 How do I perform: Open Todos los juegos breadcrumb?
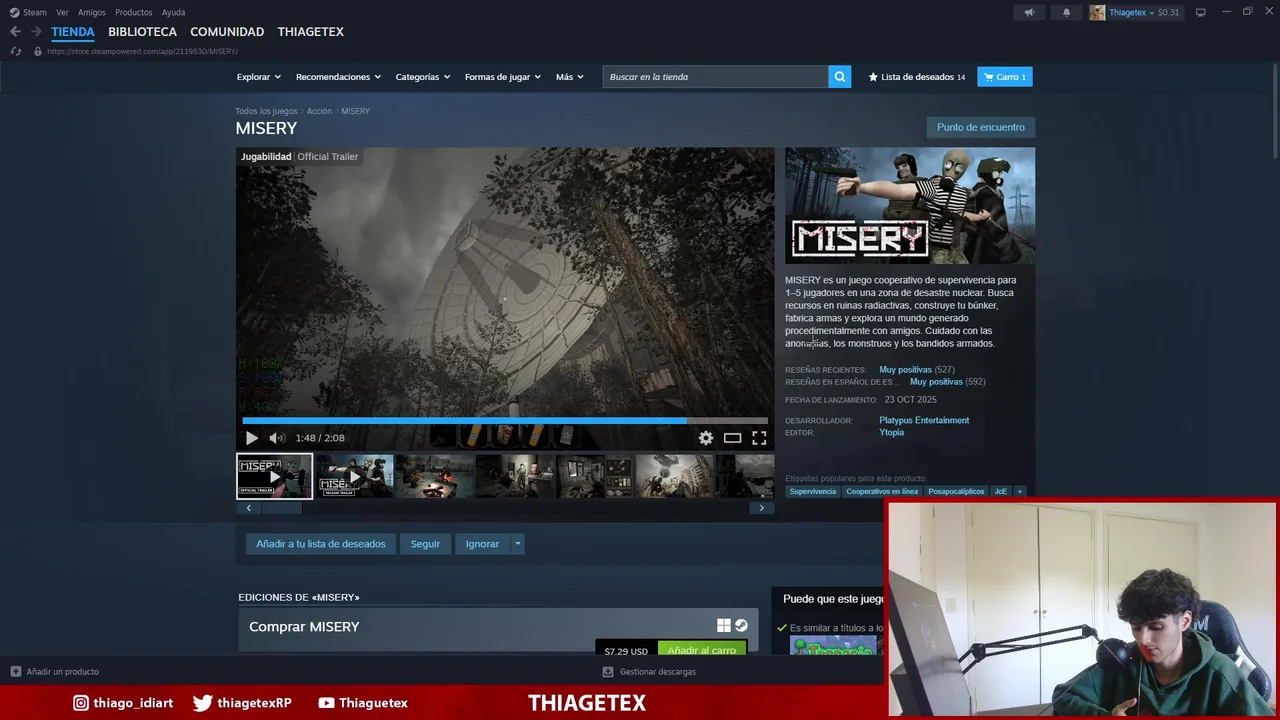click(x=266, y=111)
